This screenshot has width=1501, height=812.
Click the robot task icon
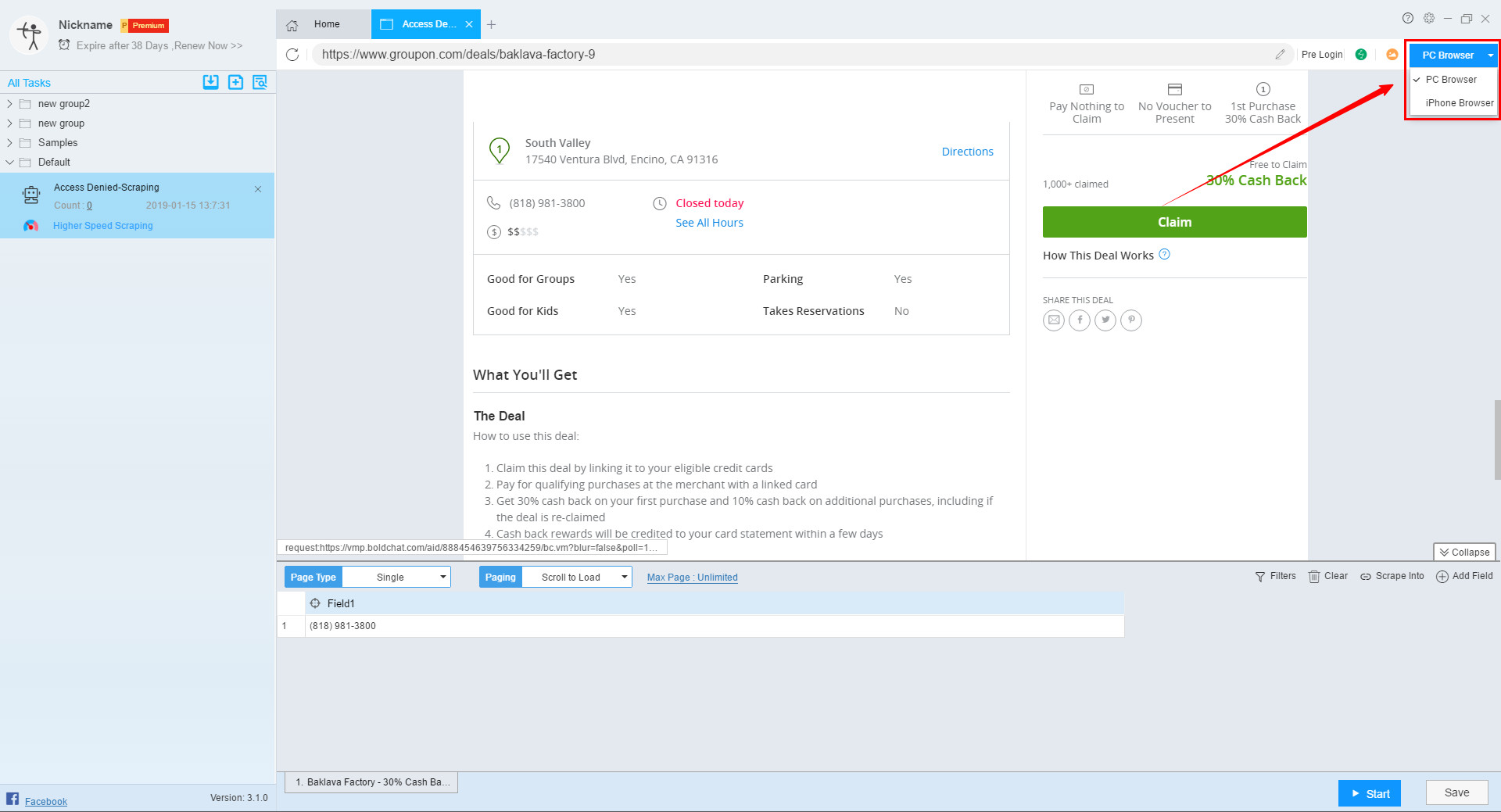30,195
